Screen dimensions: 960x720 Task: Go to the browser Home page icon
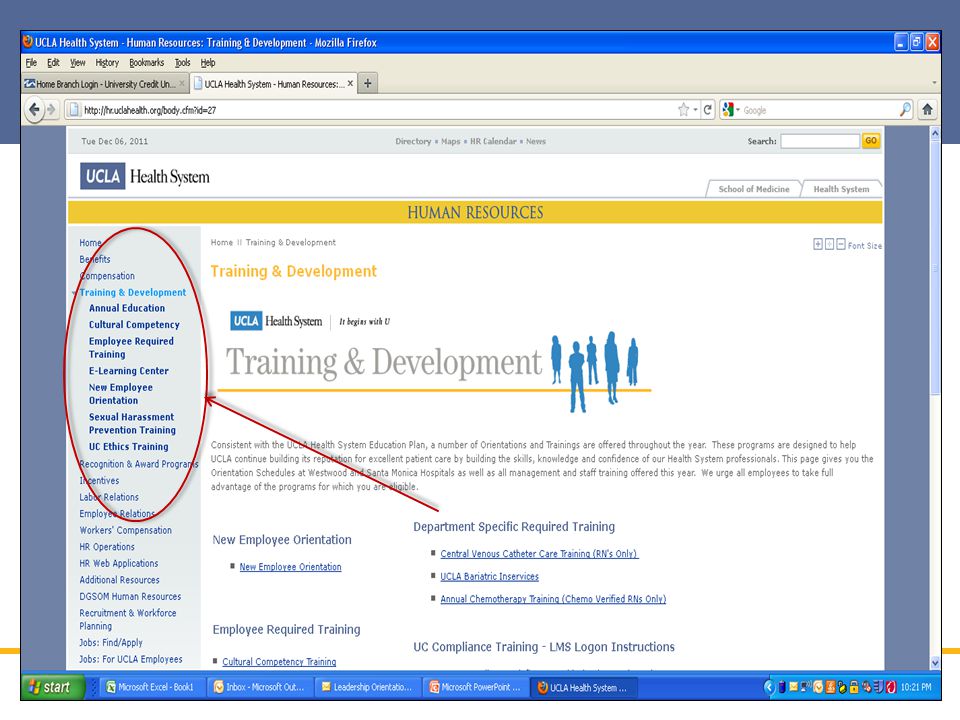pos(928,110)
